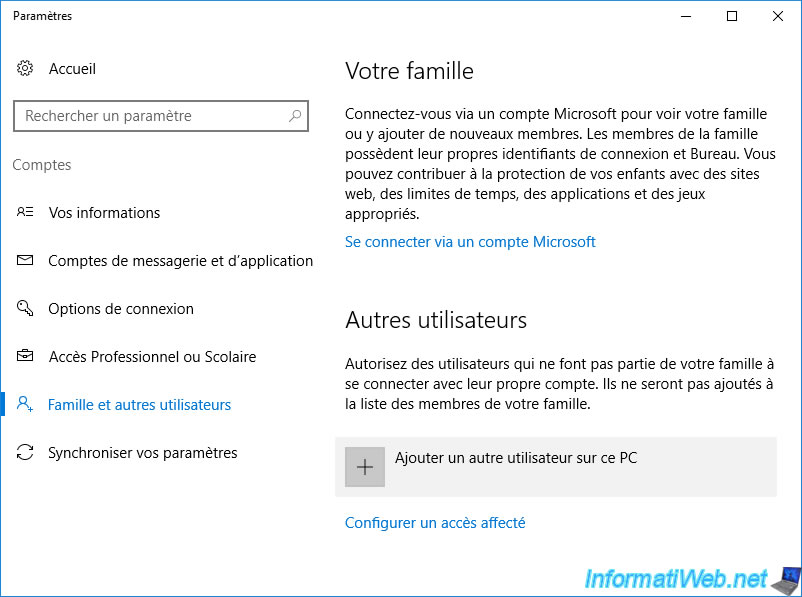
Task: Click the person-plus Famille icon
Action: pos(25,404)
